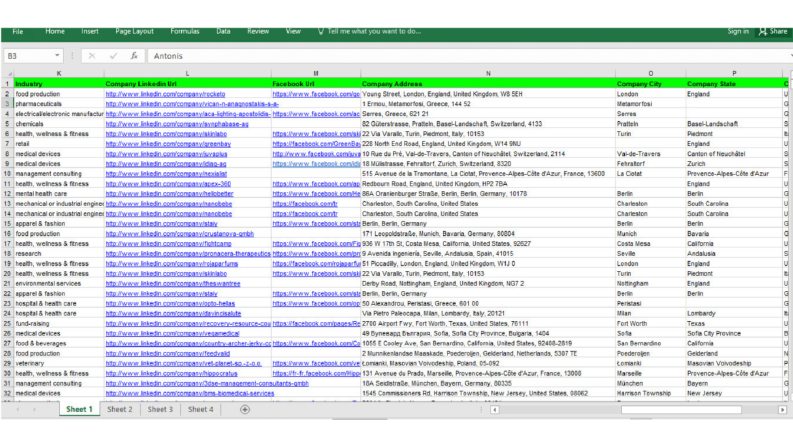Image resolution: width=793 pixels, height=446 pixels.
Task: Select the mental health care cell
Action: click(59, 194)
